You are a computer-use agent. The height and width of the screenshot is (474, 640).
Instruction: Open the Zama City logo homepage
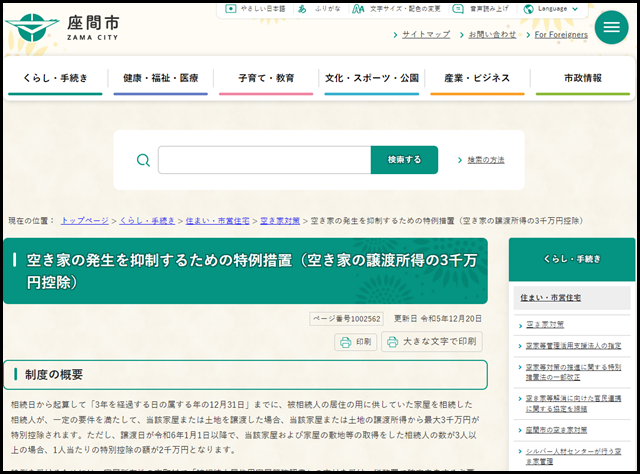[62, 28]
